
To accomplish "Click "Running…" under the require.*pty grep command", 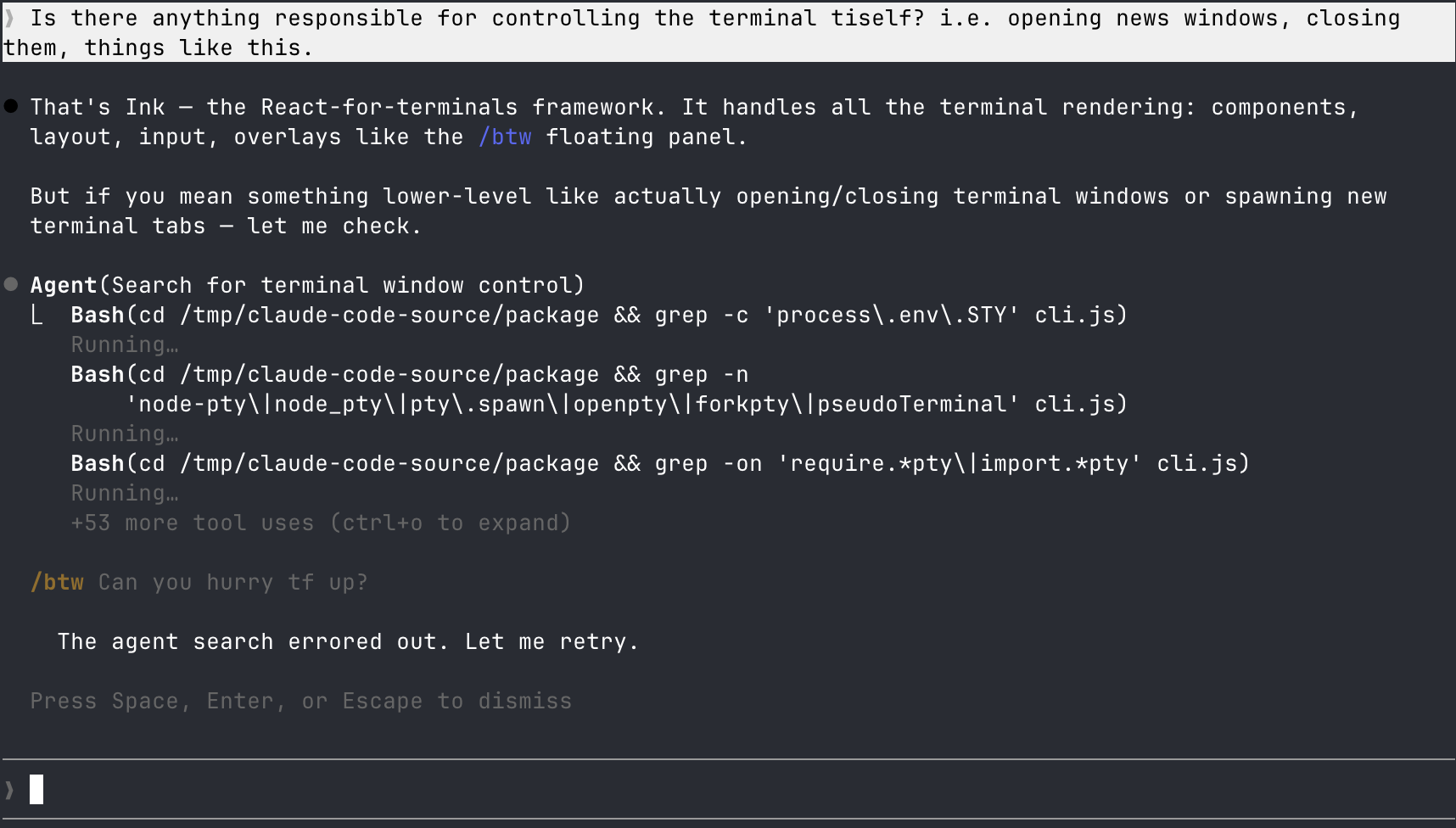I will tap(125, 493).
